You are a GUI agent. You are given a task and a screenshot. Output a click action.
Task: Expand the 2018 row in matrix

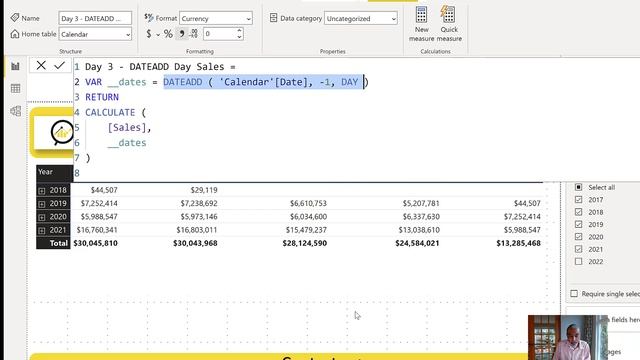[x=42, y=191]
